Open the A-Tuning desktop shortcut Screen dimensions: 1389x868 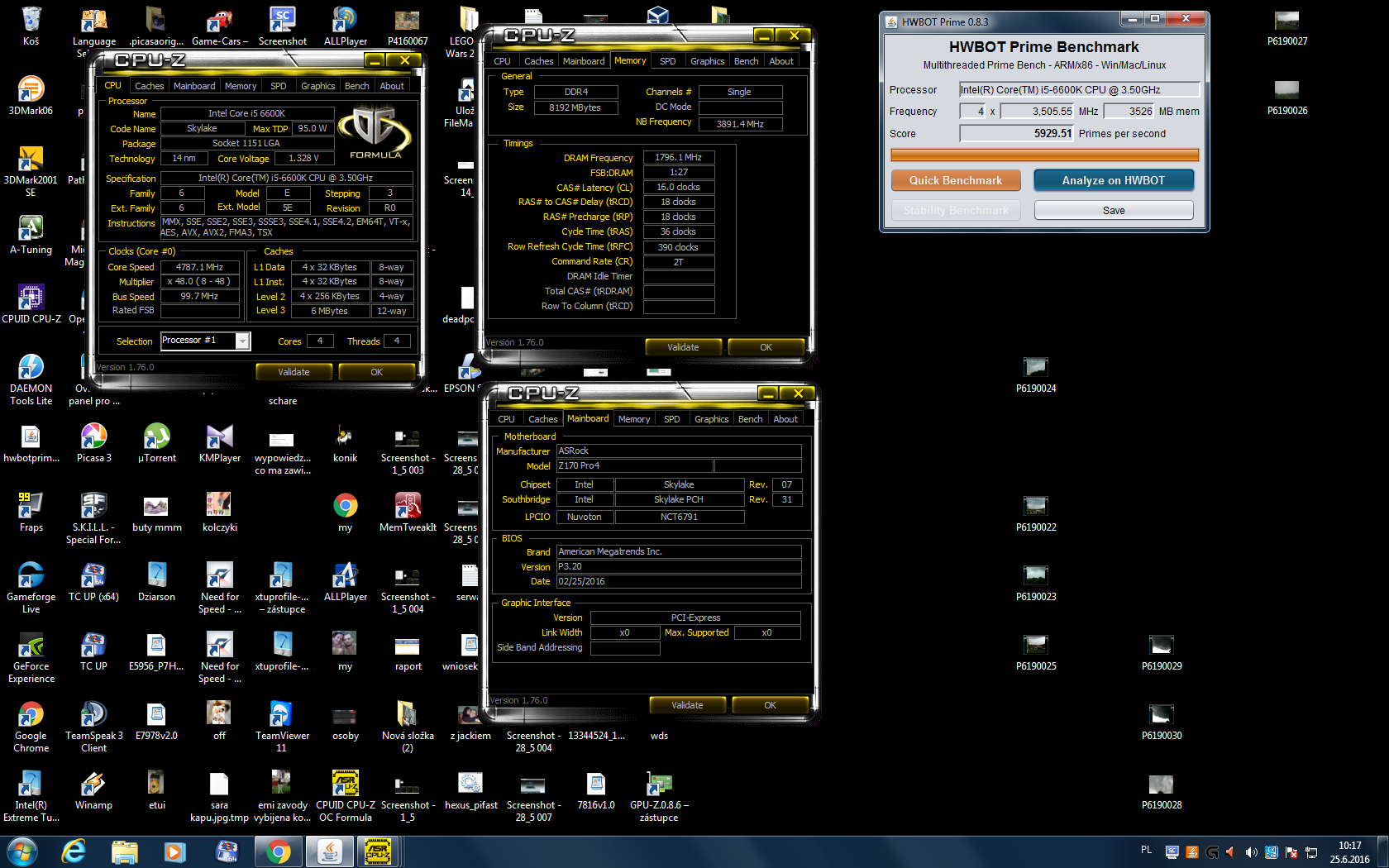[x=31, y=235]
